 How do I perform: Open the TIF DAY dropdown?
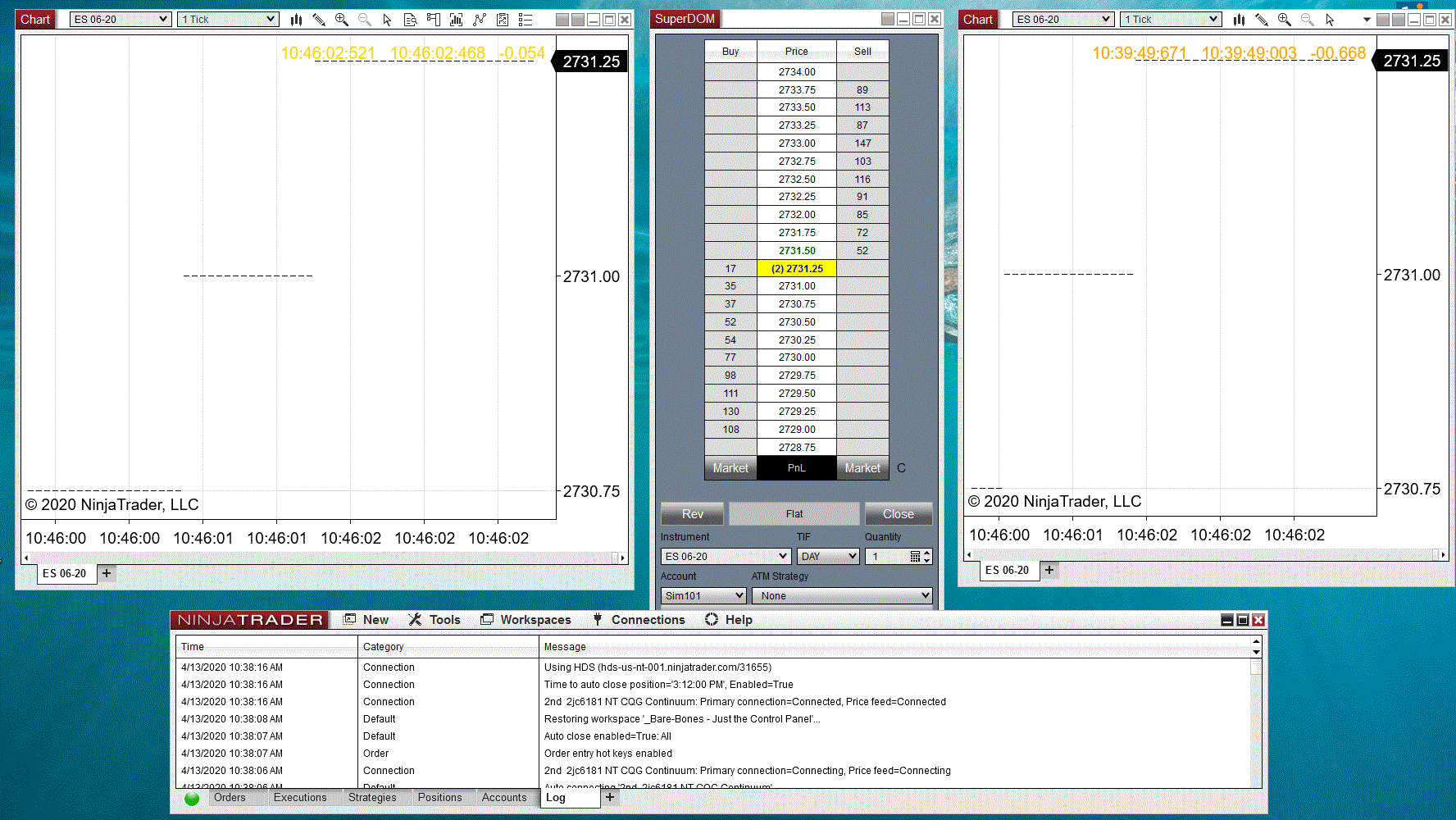pos(828,557)
